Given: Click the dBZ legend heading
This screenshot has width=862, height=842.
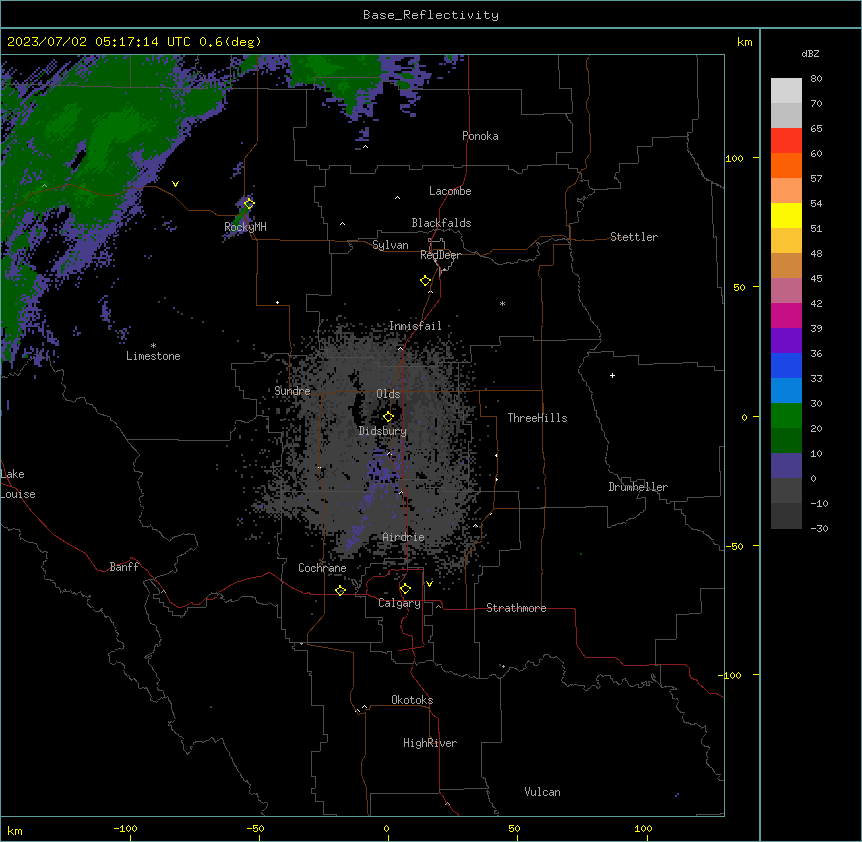Looking at the screenshot, I should [810, 53].
